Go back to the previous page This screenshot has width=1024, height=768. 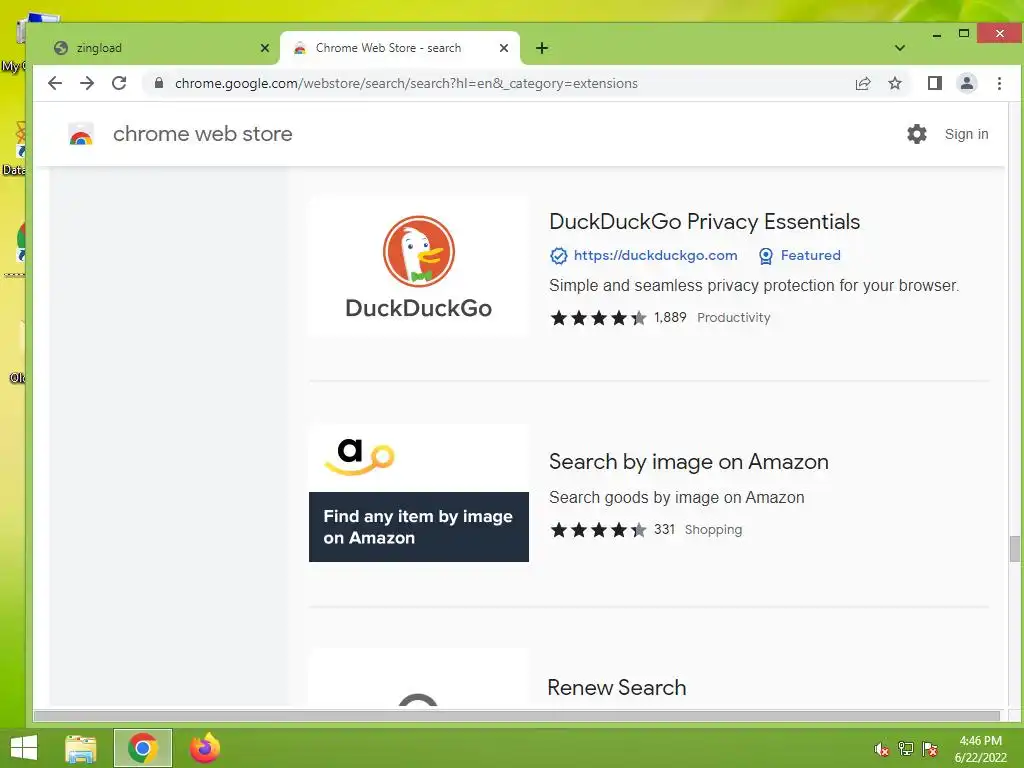55,83
